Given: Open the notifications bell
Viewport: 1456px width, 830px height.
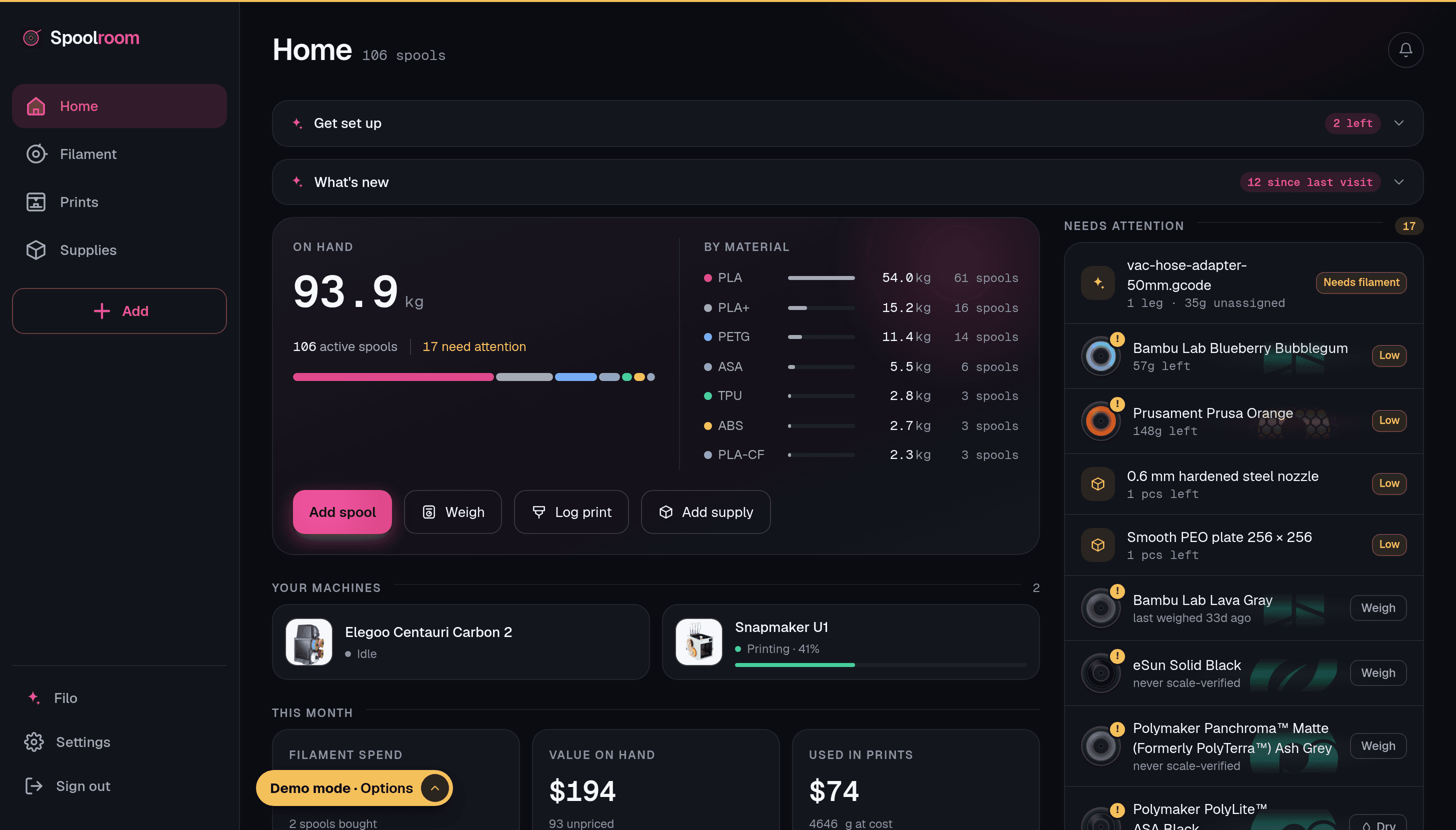Looking at the screenshot, I should 1405,50.
